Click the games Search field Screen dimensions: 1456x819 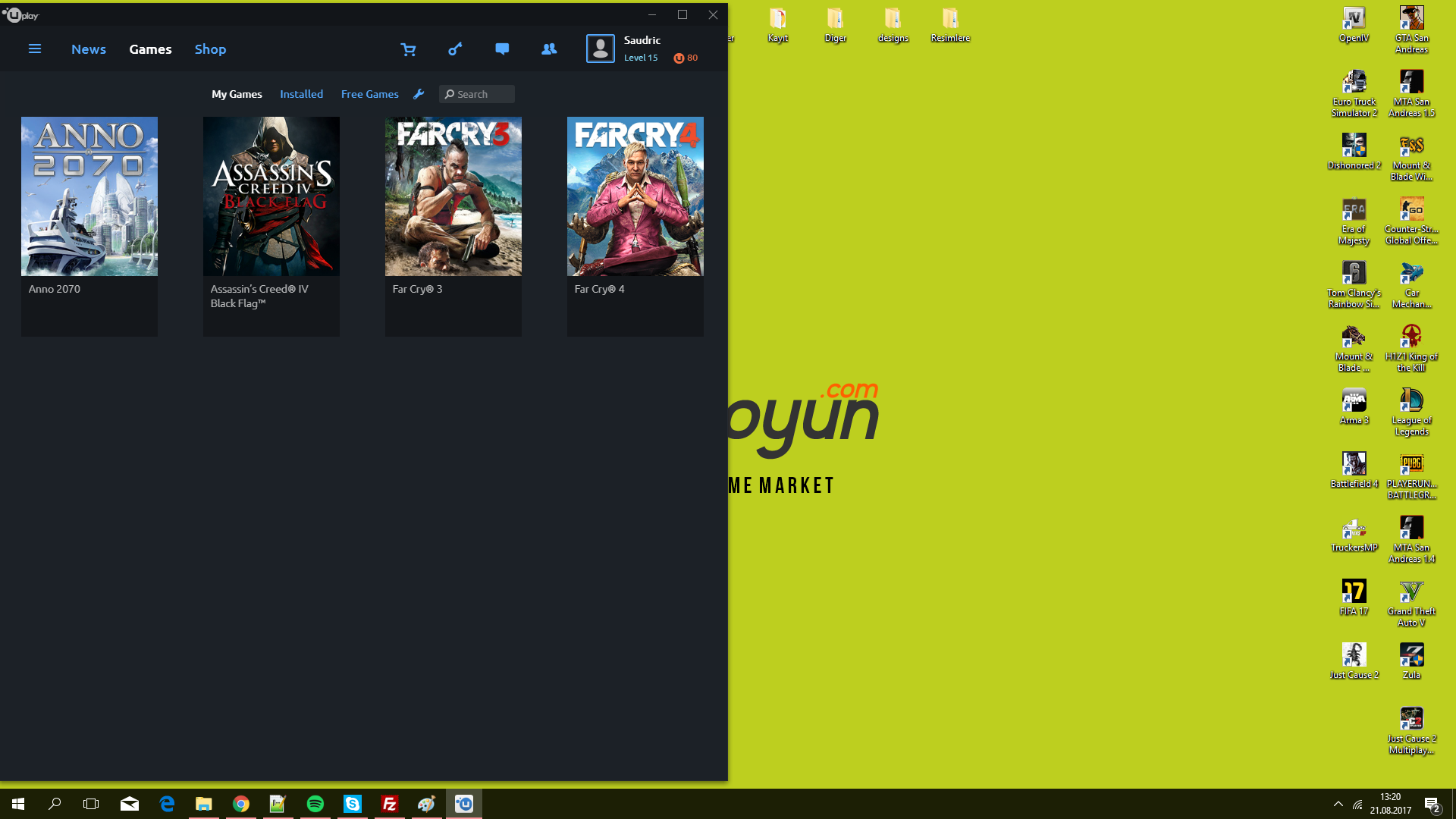coord(477,94)
